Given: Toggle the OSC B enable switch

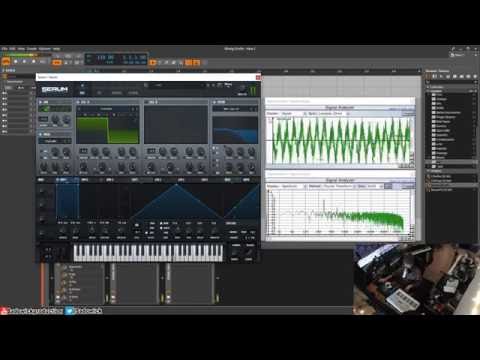Looking at the screenshot, I should tap(147, 102).
